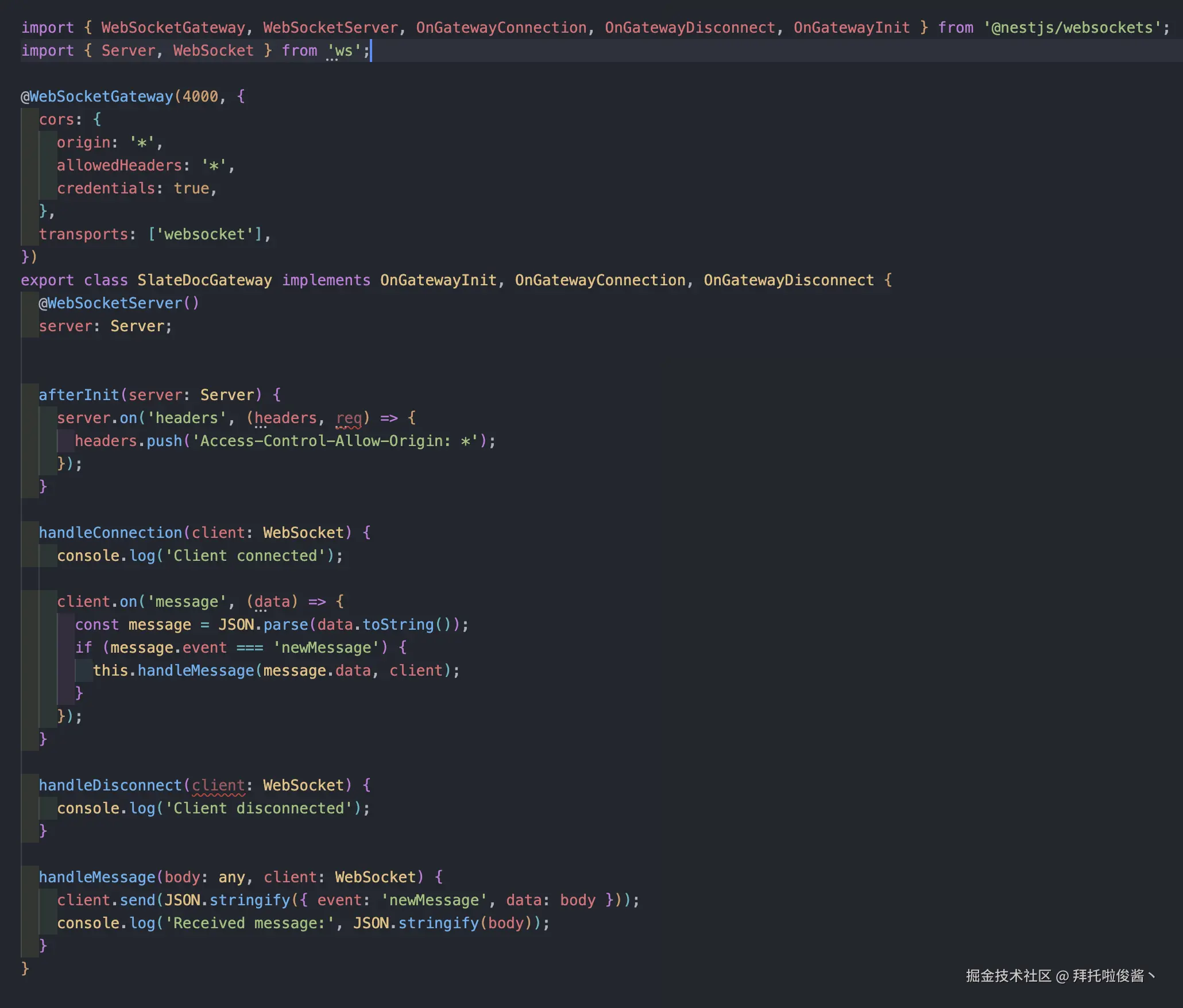Click 'Received message:' log string

pyautogui.click(x=249, y=923)
